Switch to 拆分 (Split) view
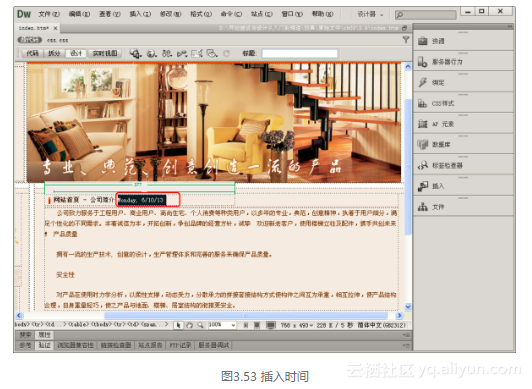Viewport: 532px width, 389px height. click(x=54, y=54)
